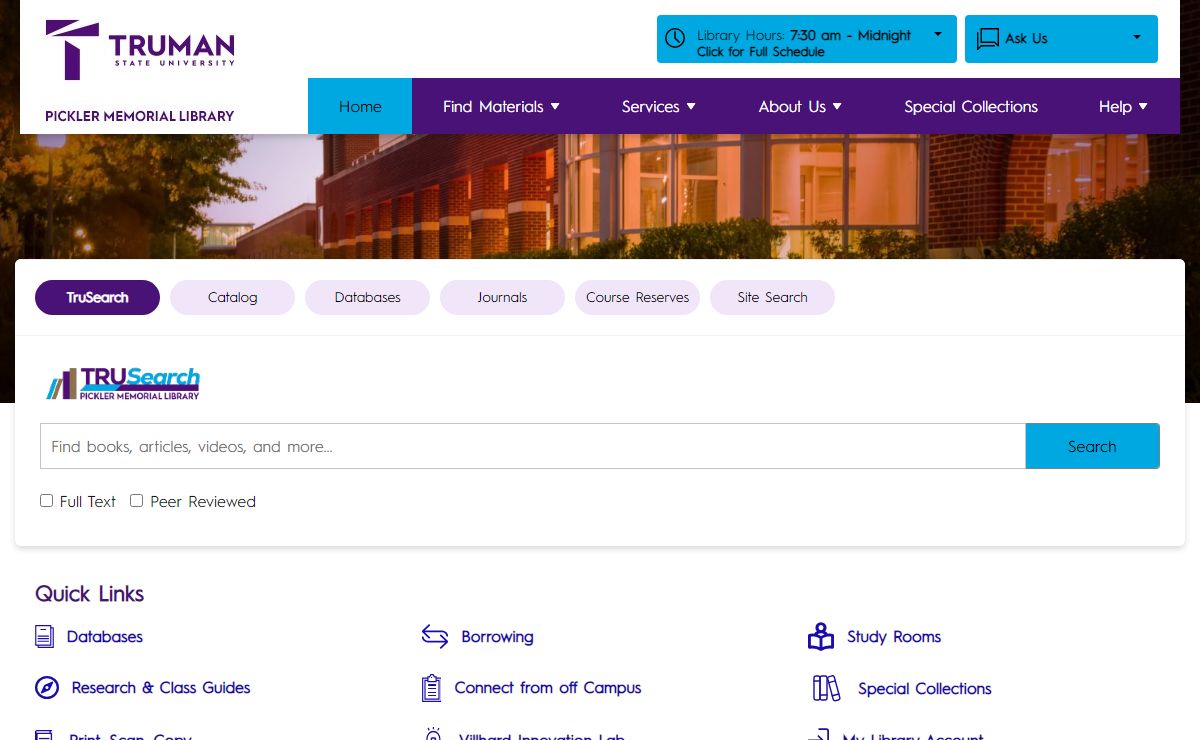The width and height of the screenshot is (1200, 740).
Task: Open the Course Reserves search tab
Action: (x=637, y=297)
